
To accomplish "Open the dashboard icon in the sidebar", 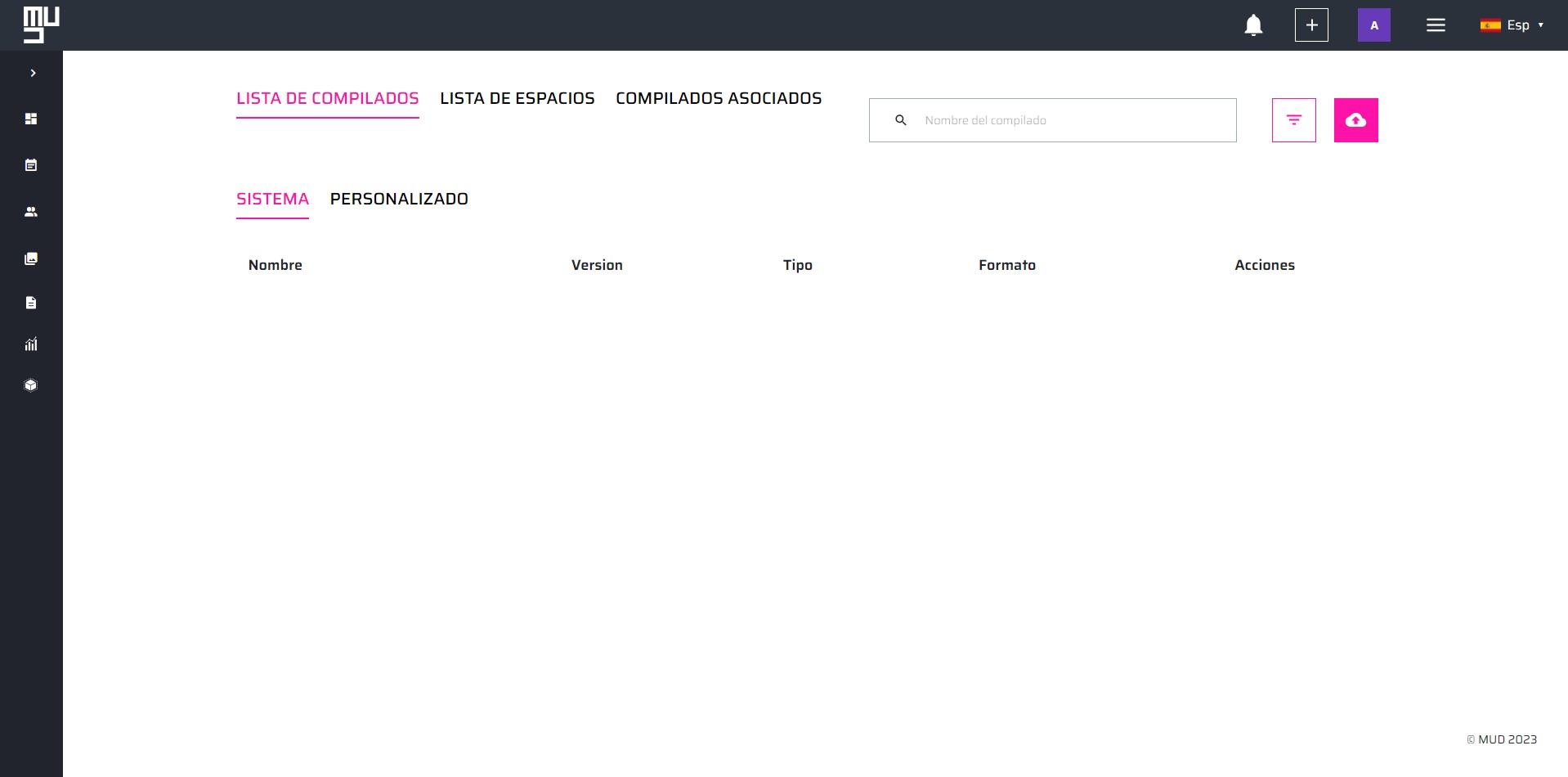I will coord(31,119).
